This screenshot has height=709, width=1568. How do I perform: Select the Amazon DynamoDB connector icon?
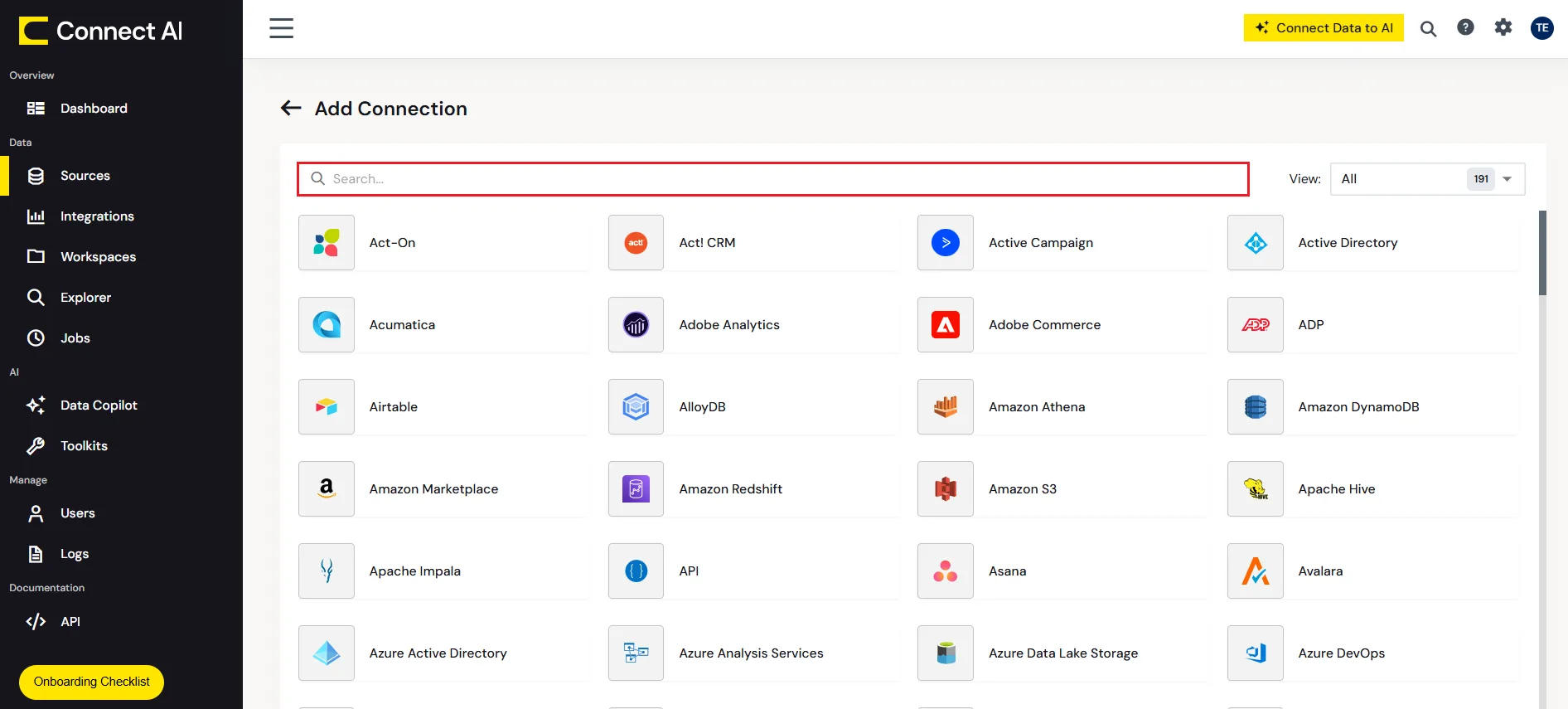click(x=1256, y=407)
